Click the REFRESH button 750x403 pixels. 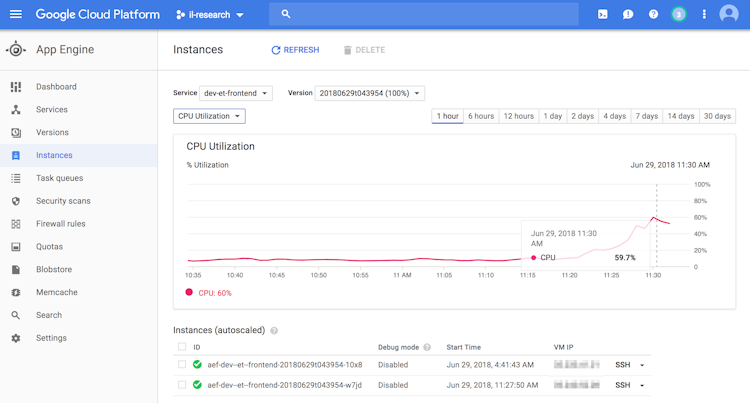click(295, 50)
